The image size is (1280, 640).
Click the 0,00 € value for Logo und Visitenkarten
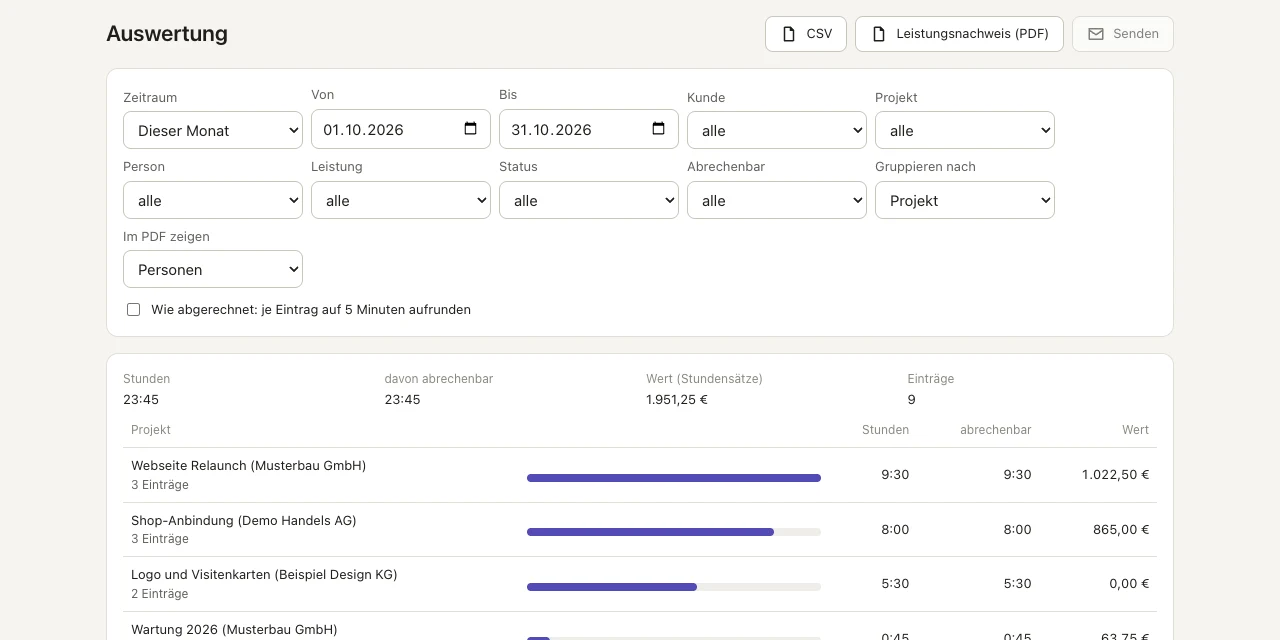click(1129, 584)
